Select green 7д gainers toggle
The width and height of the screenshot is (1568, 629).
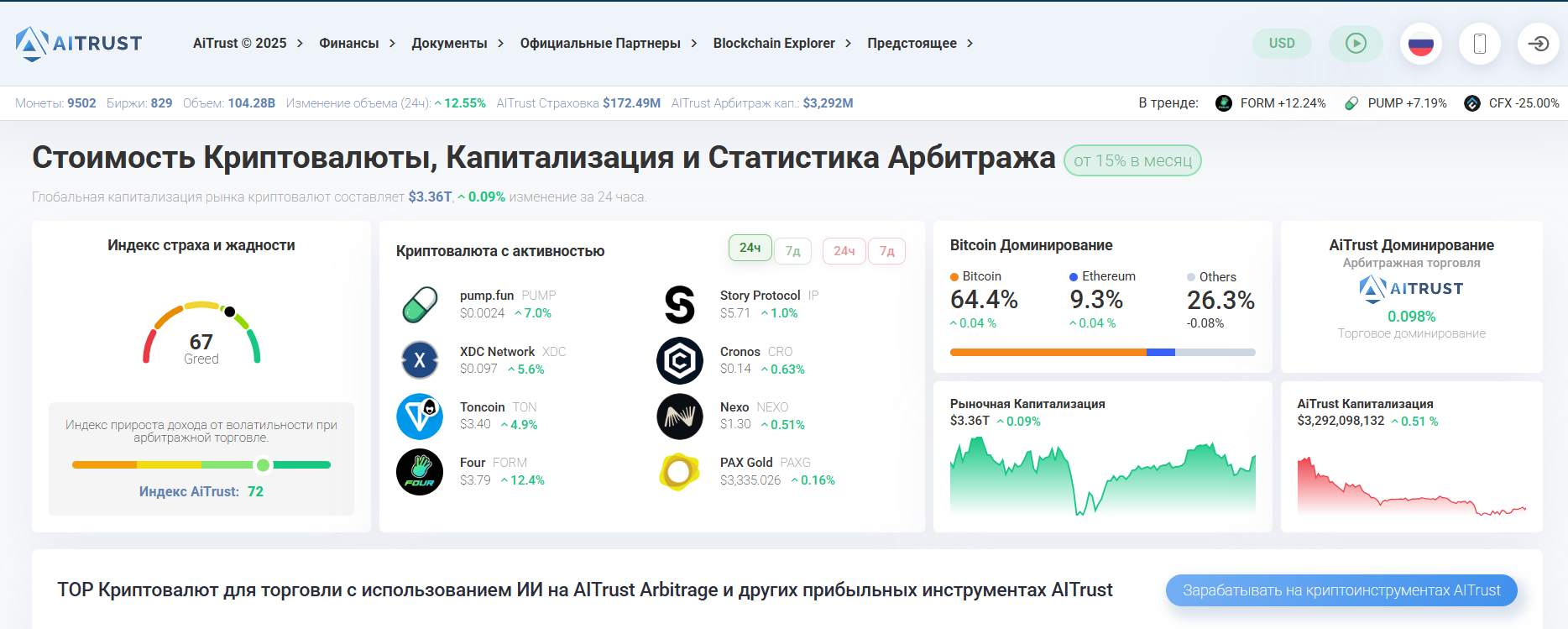click(x=793, y=251)
